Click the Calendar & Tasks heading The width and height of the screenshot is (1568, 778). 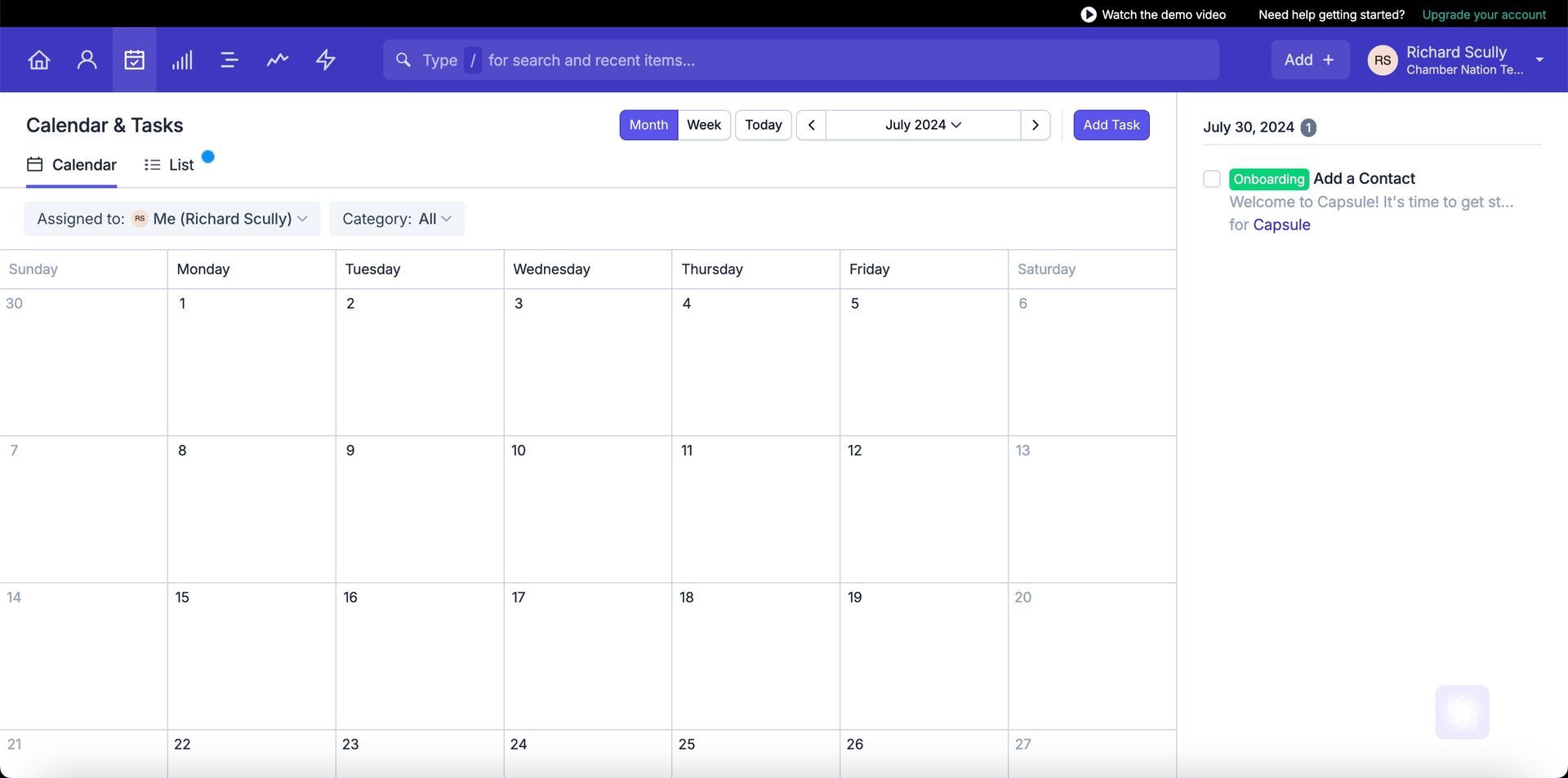[x=105, y=125]
